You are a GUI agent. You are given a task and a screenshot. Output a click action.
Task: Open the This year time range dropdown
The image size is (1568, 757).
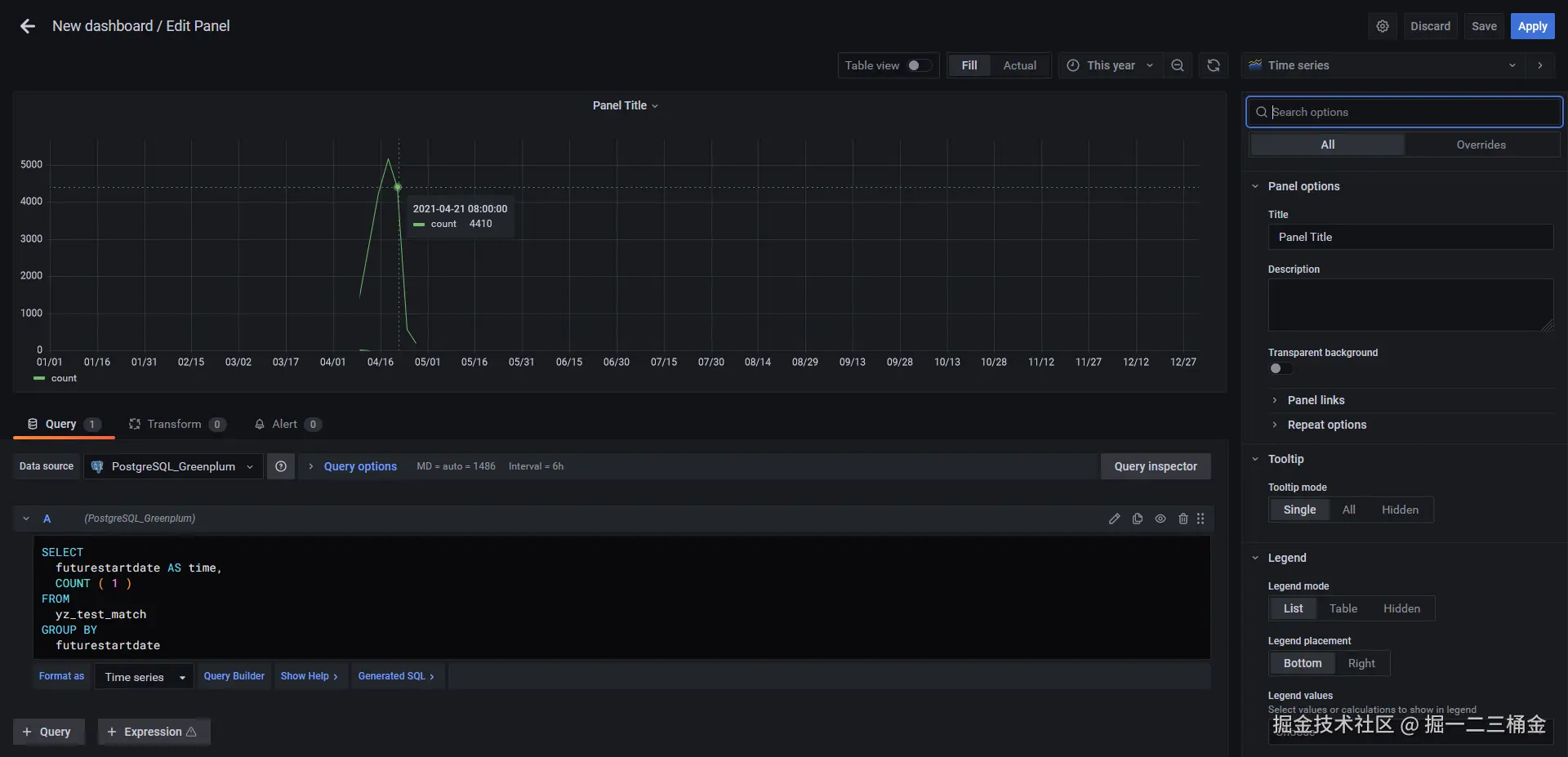point(1111,65)
